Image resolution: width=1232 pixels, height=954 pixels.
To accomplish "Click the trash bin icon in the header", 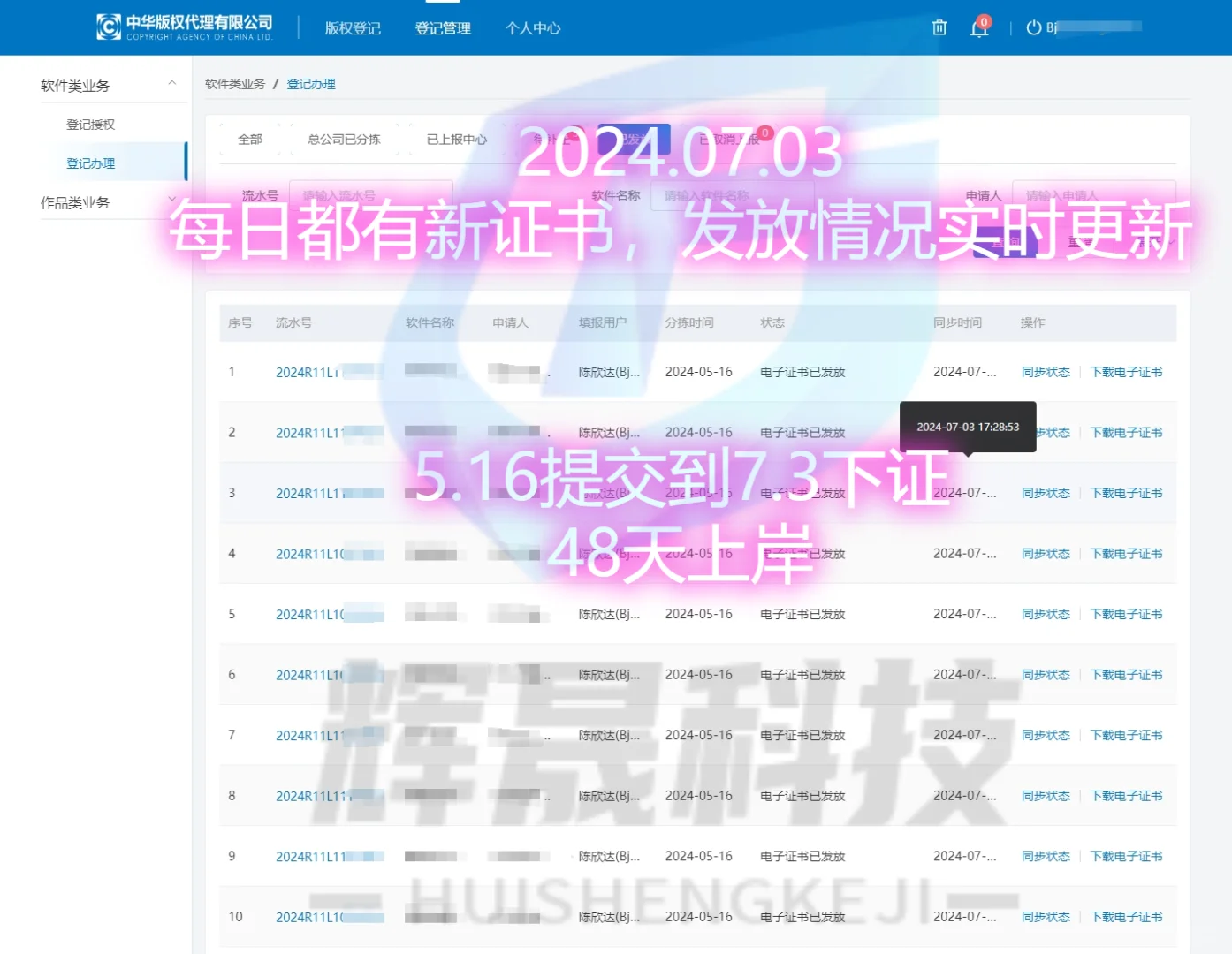I will (939, 27).
